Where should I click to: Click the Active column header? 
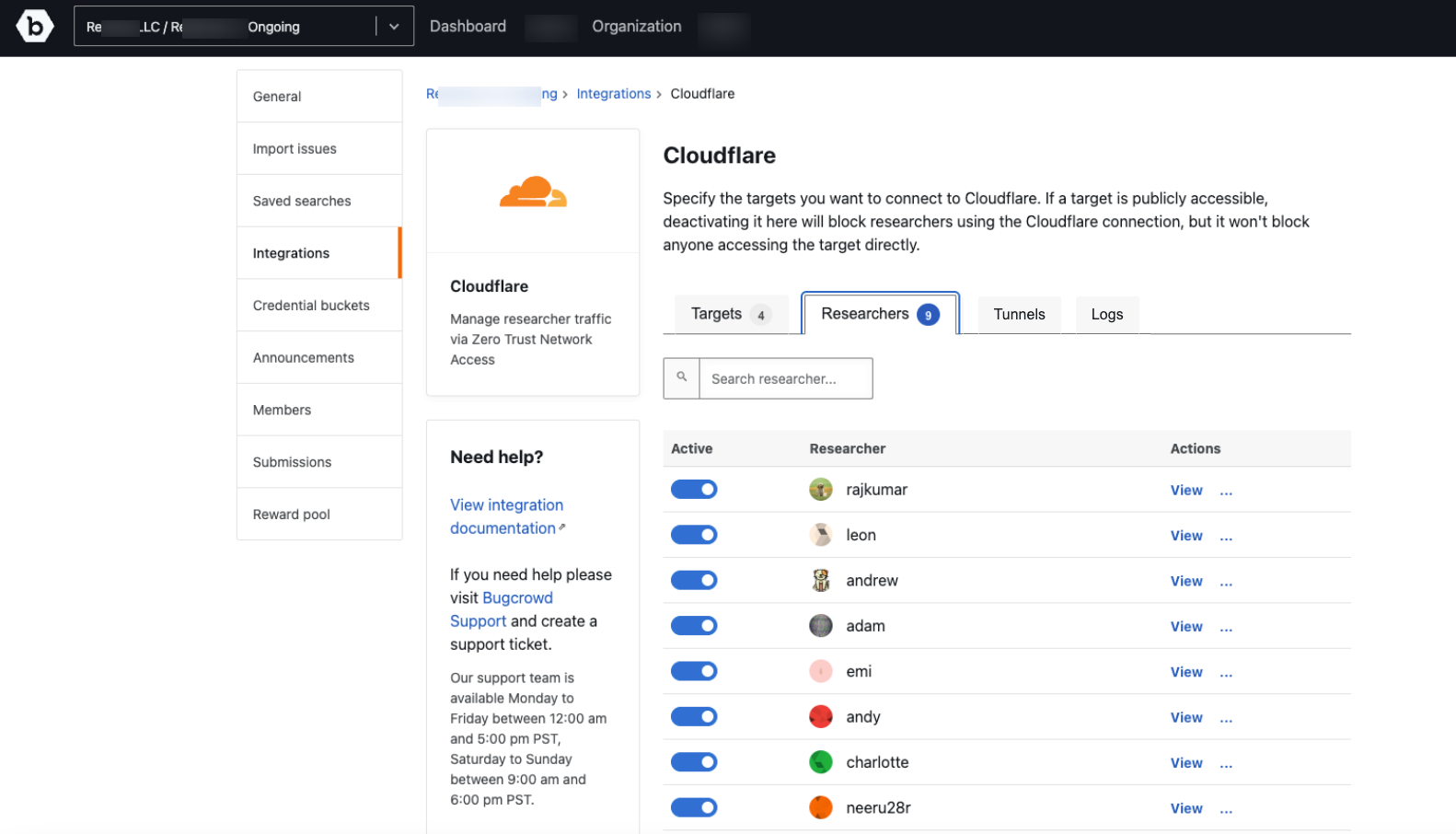pyautogui.click(x=691, y=448)
